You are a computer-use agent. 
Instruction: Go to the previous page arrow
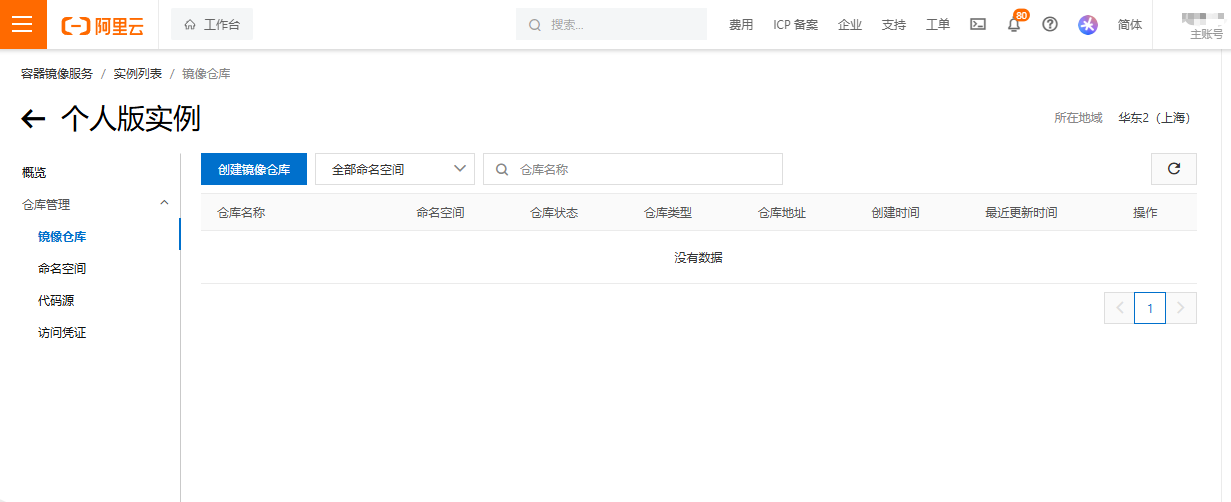coord(1119,308)
